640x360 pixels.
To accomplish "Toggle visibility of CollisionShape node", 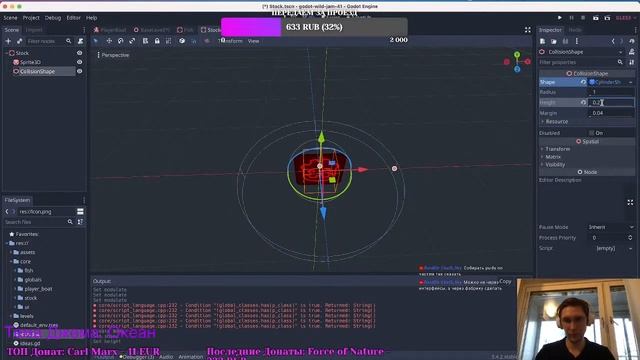I will point(80,71).
